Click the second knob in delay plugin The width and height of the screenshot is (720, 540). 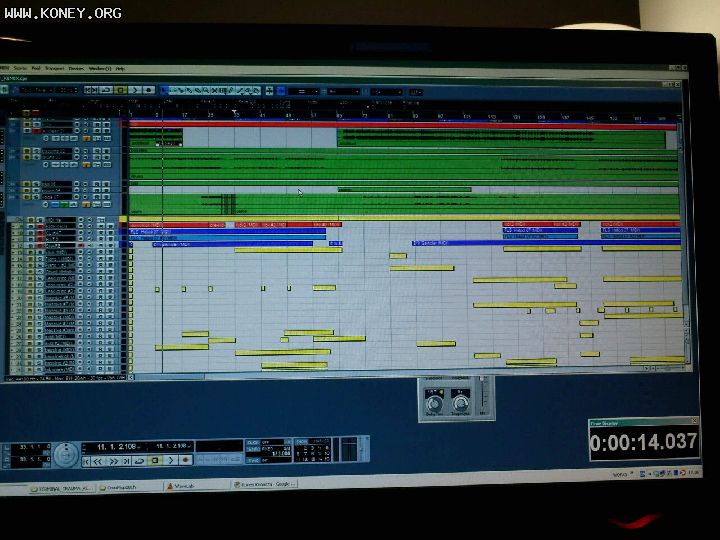point(460,403)
